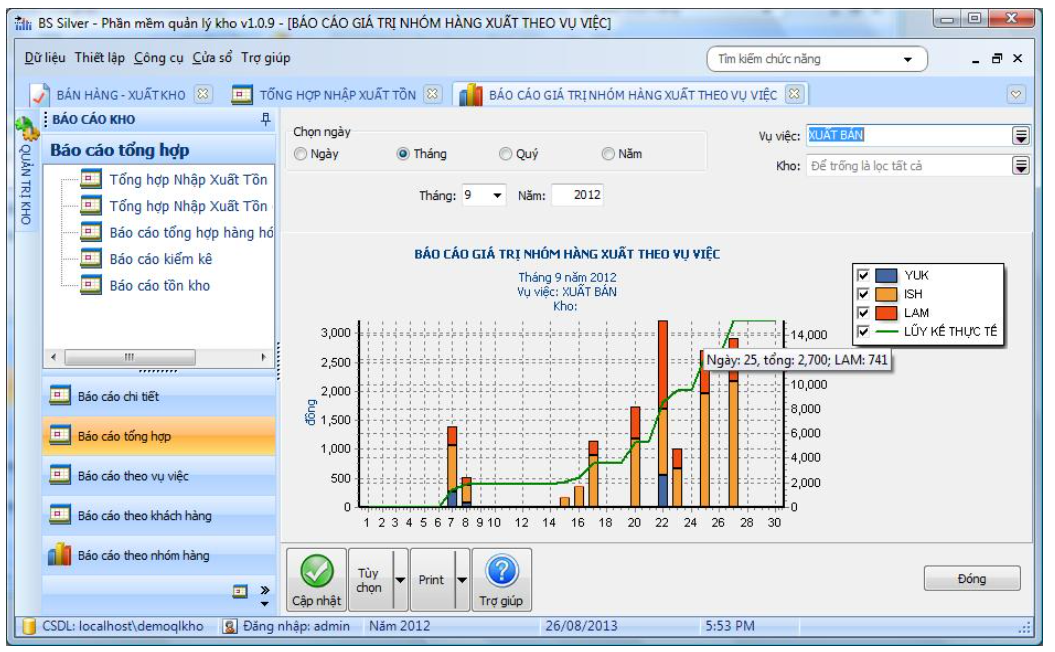This screenshot has width=1055, height=652.
Task: Pin the Báo cáo kho panel
Action: [x=265, y=119]
